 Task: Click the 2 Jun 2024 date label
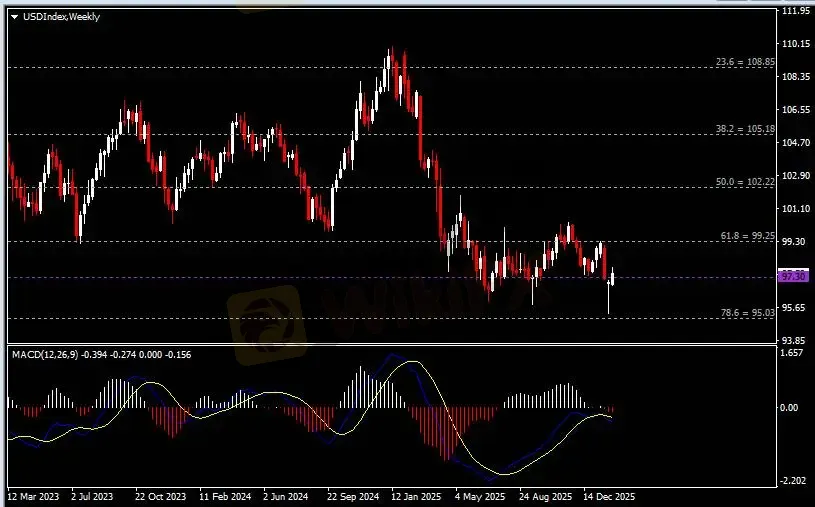(x=285, y=497)
